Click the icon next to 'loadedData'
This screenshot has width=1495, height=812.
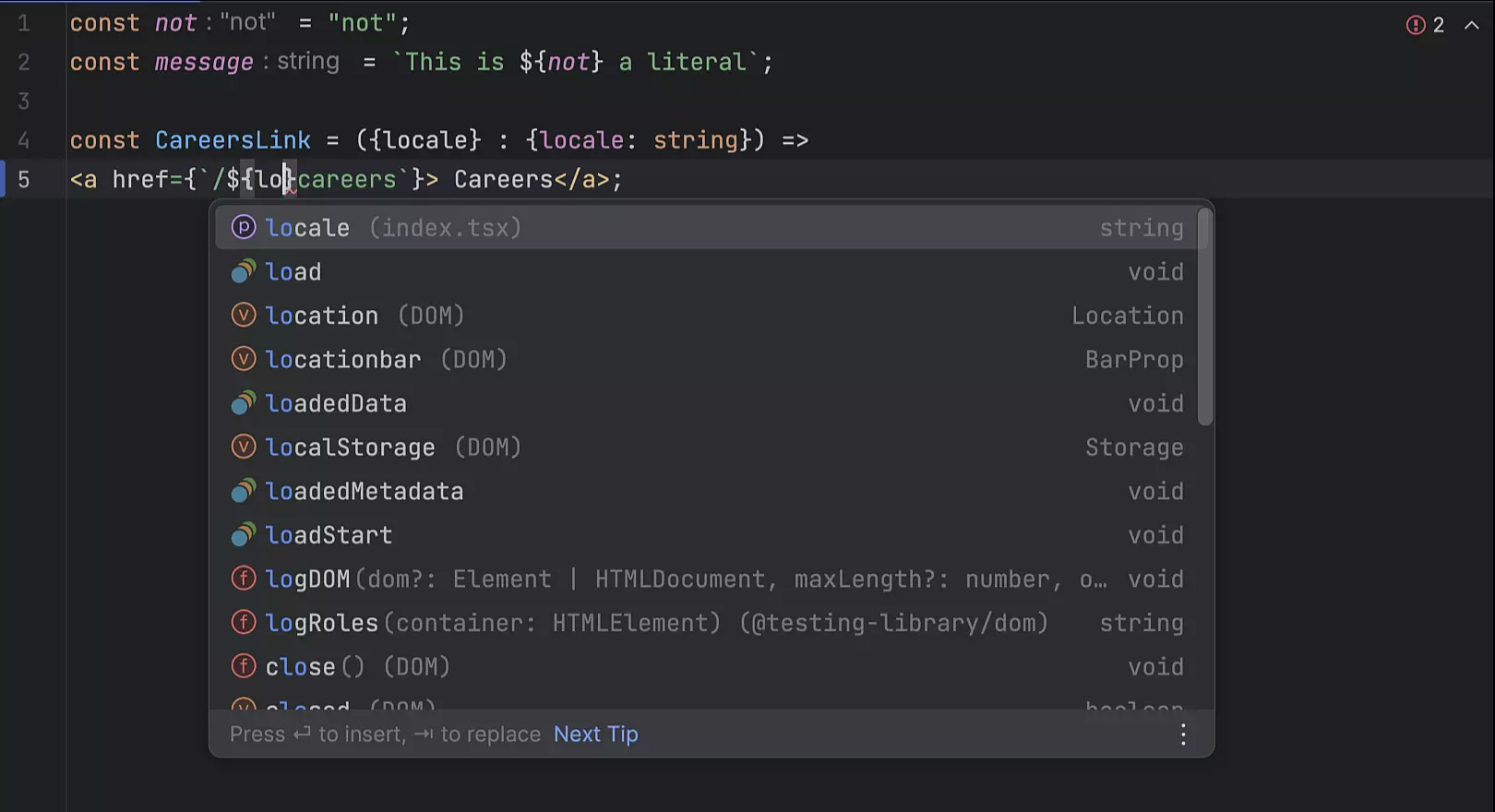pos(243,403)
